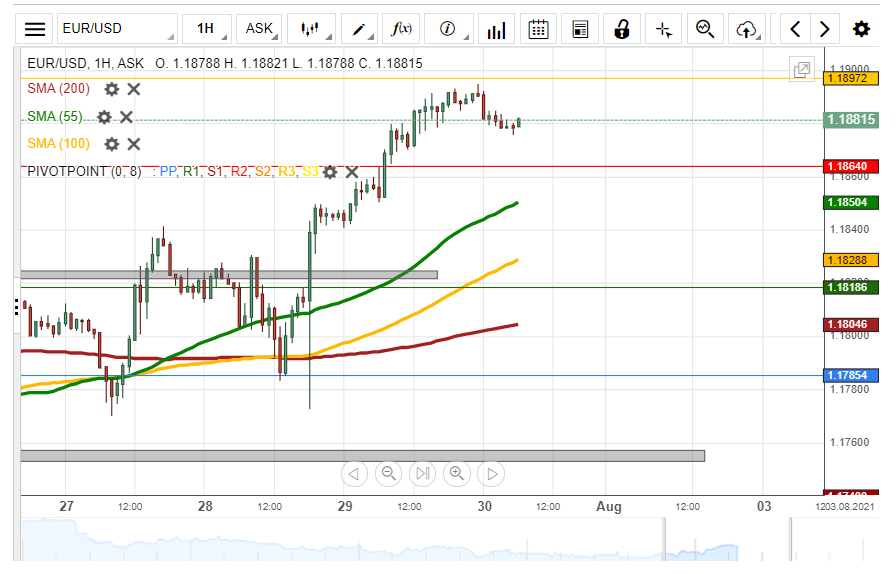The width and height of the screenshot is (896, 574).
Task: Open the calculator/news list icon
Action: pyautogui.click(x=580, y=29)
